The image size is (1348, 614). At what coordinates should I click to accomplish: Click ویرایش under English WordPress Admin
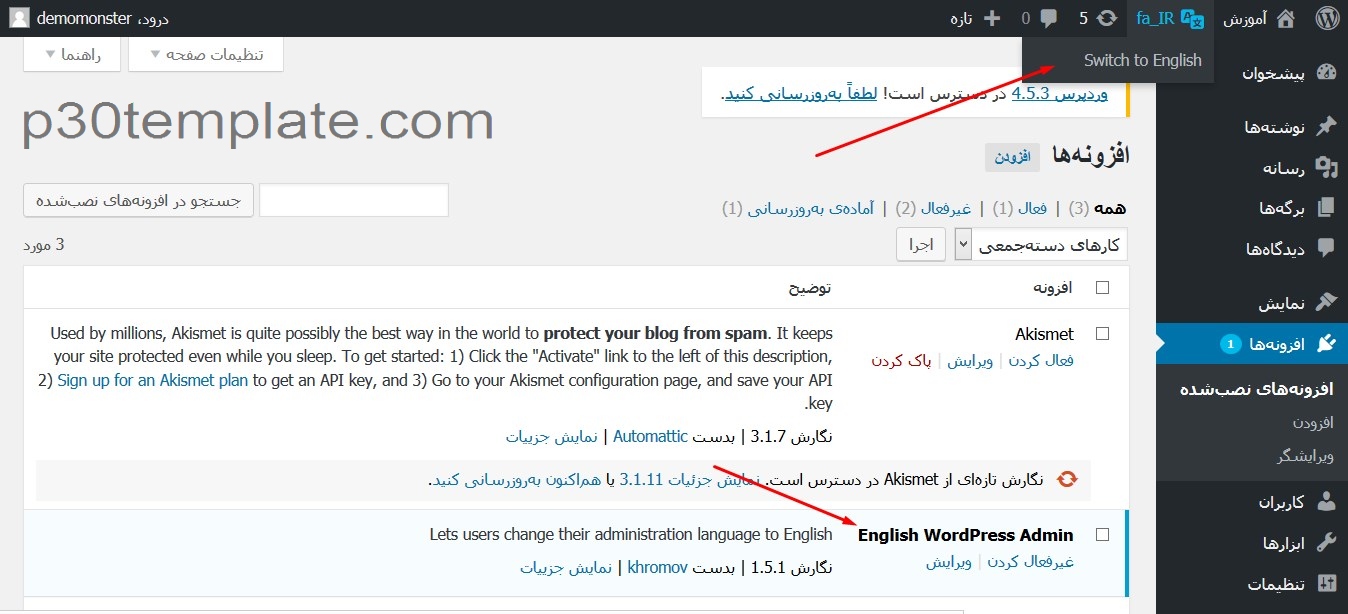(950, 562)
